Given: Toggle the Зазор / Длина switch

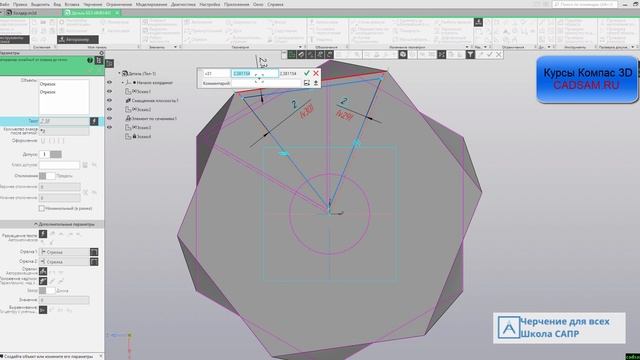Looking at the screenshot, I should (x=47, y=291).
